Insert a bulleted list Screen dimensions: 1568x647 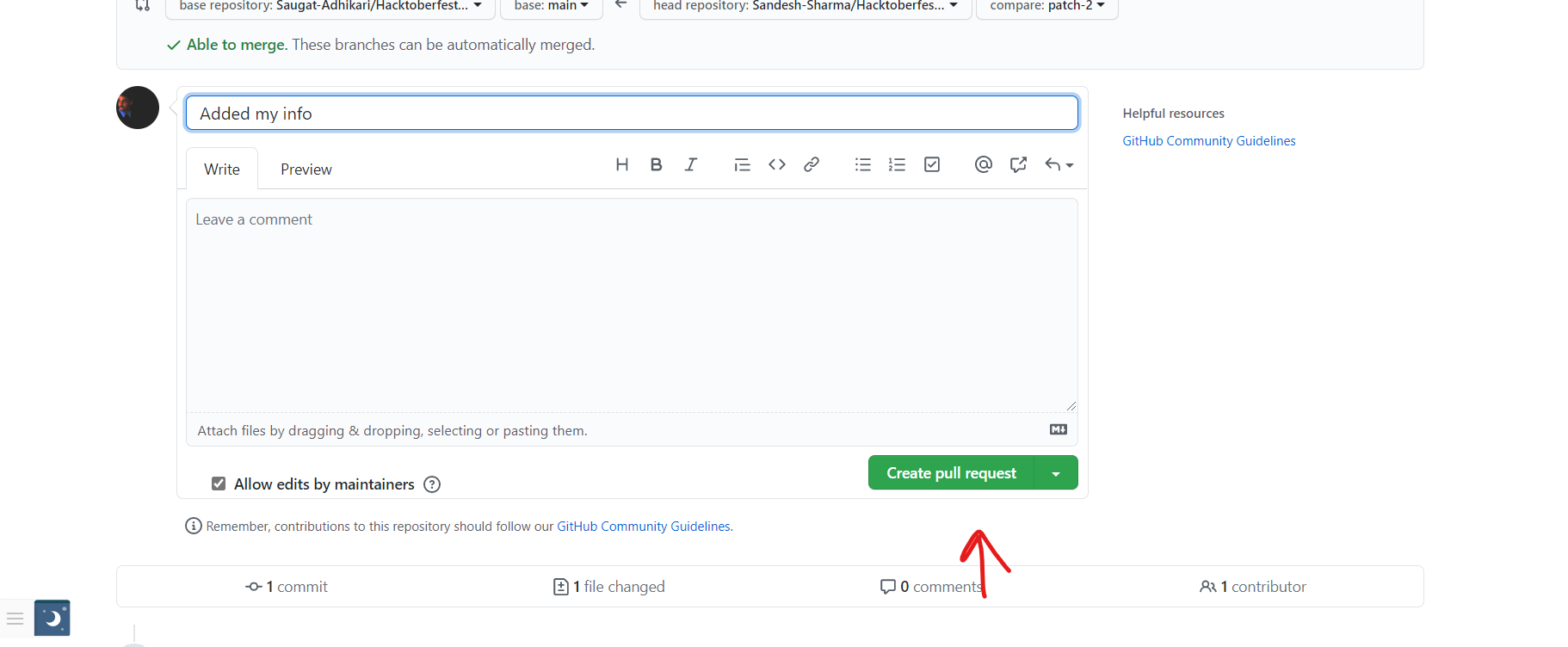coord(863,164)
